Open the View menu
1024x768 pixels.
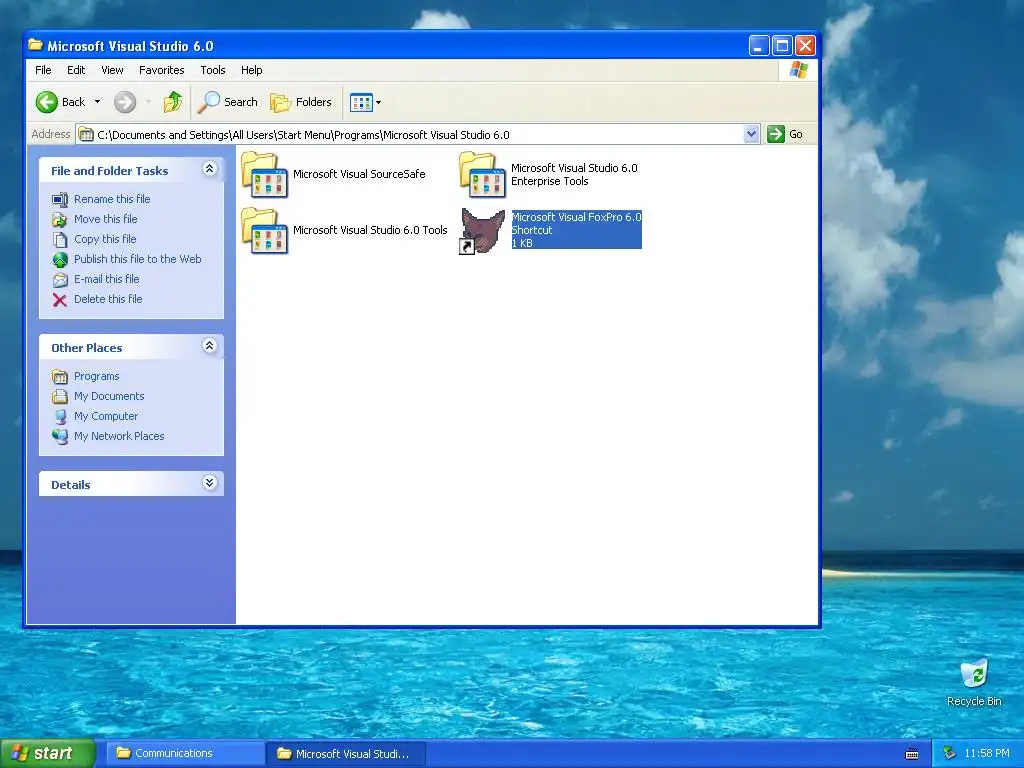[112, 70]
